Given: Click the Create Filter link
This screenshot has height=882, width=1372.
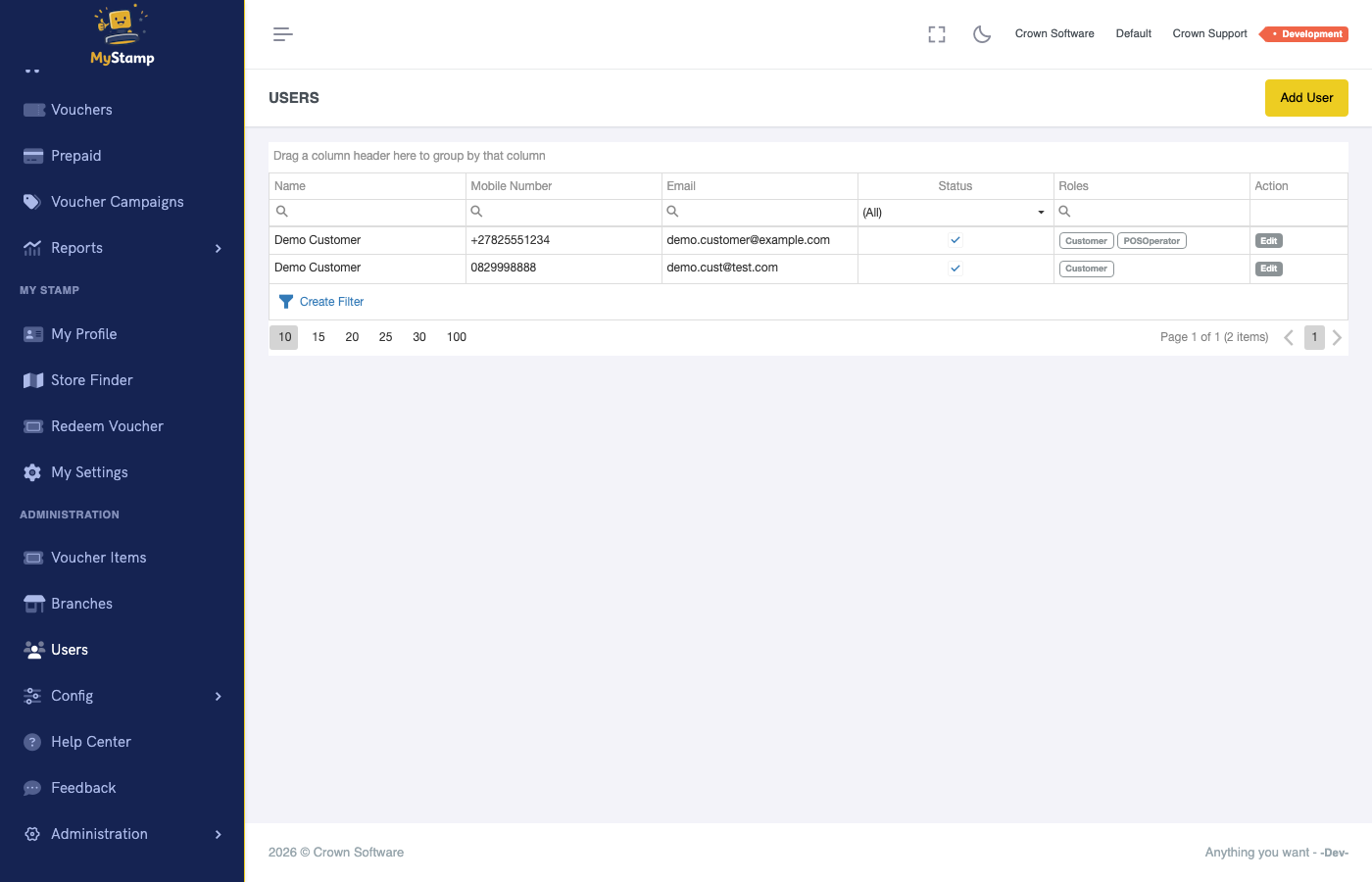Looking at the screenshot, I should (331, 302).
